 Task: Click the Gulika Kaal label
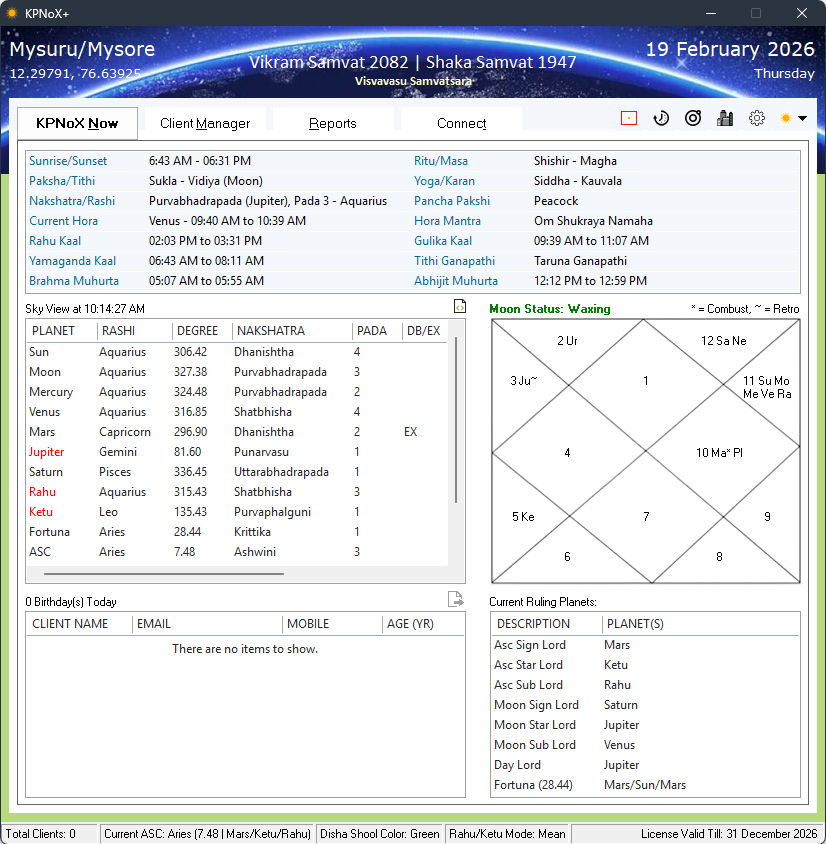tap(443, 241)
